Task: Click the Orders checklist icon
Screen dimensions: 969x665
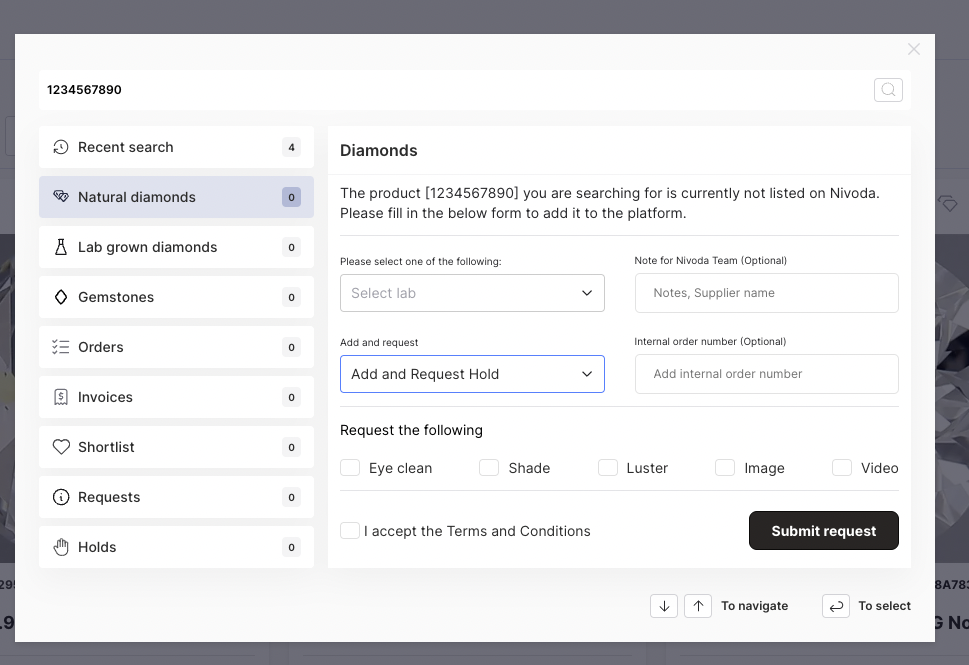Action: click(x=61, y=347)
